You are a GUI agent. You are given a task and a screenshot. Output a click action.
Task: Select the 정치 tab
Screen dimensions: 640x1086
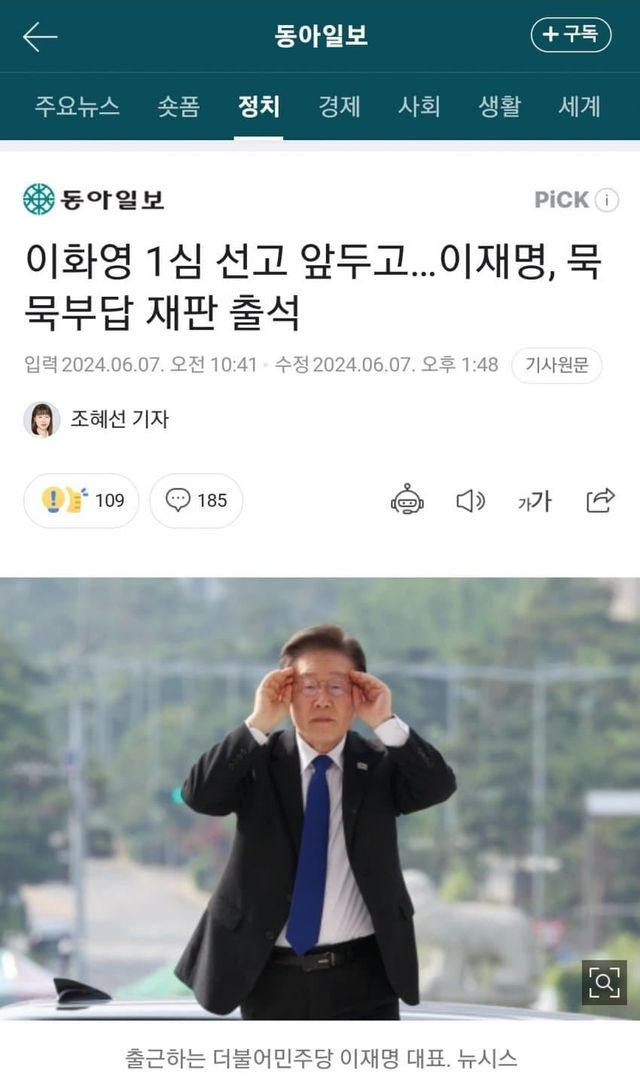tap(258, 106)
